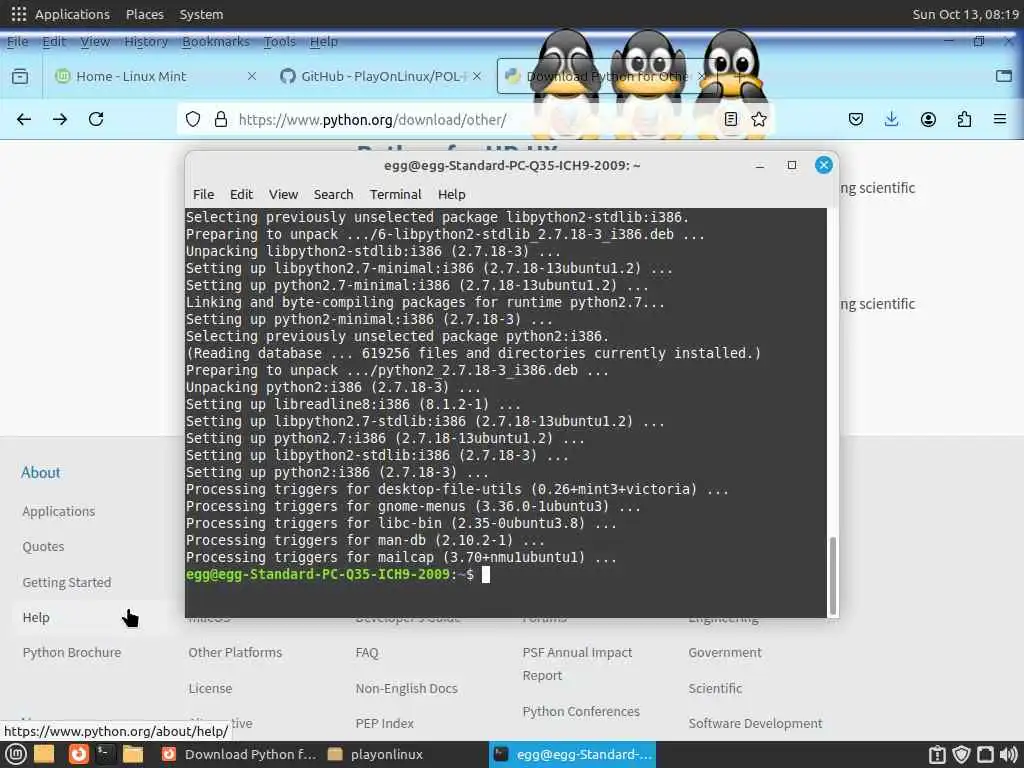Open the About footer heading link
The image size is (1024, 768).
tap(40, 472)
